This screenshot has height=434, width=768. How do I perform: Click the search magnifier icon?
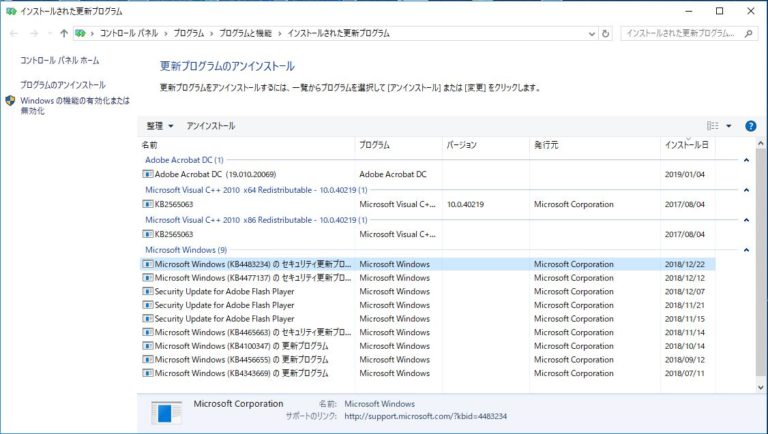[751, 33]
